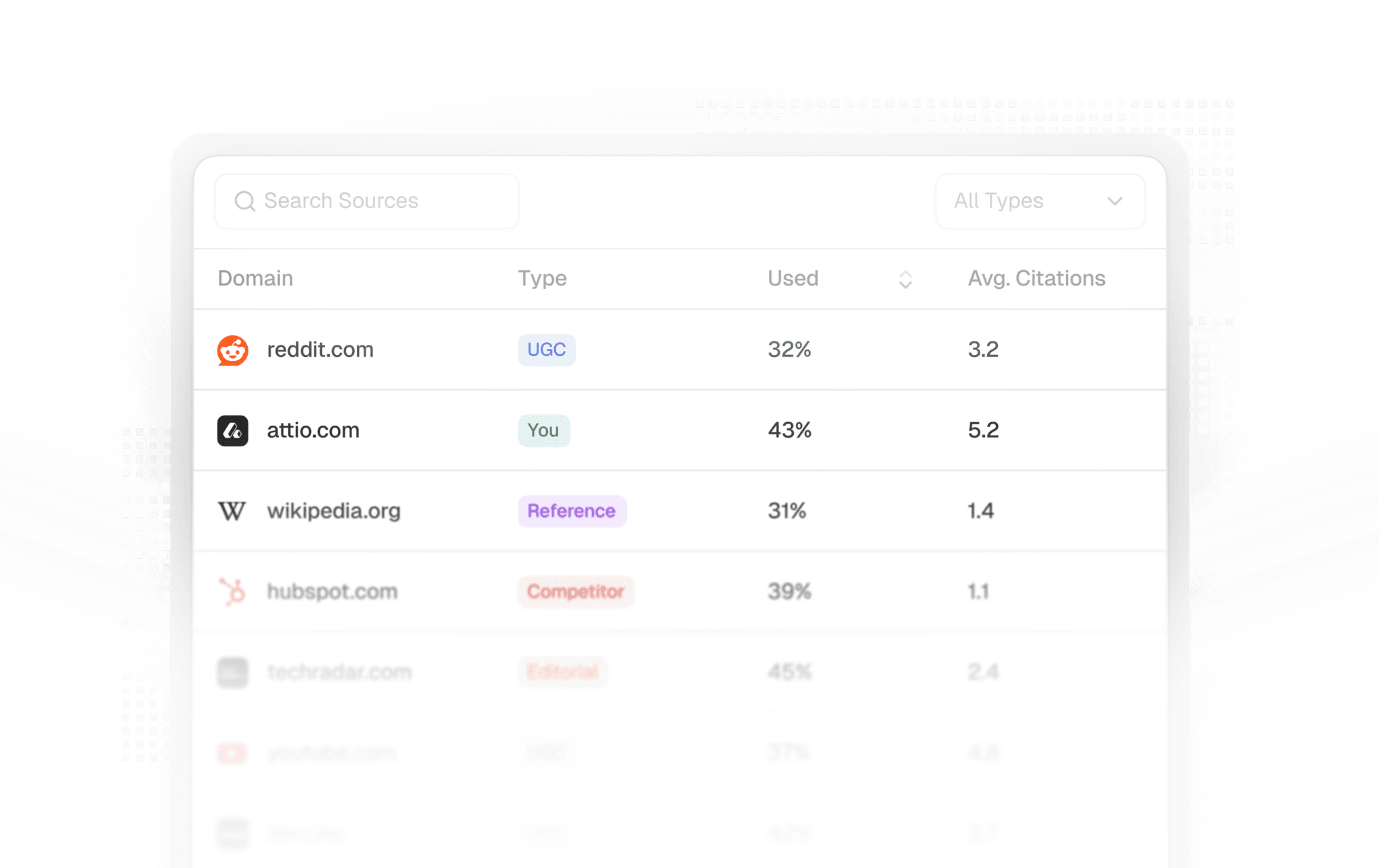The image size is (1379, 868).
Task: Click the YouTube logo icon
Action: pos(232,753)
